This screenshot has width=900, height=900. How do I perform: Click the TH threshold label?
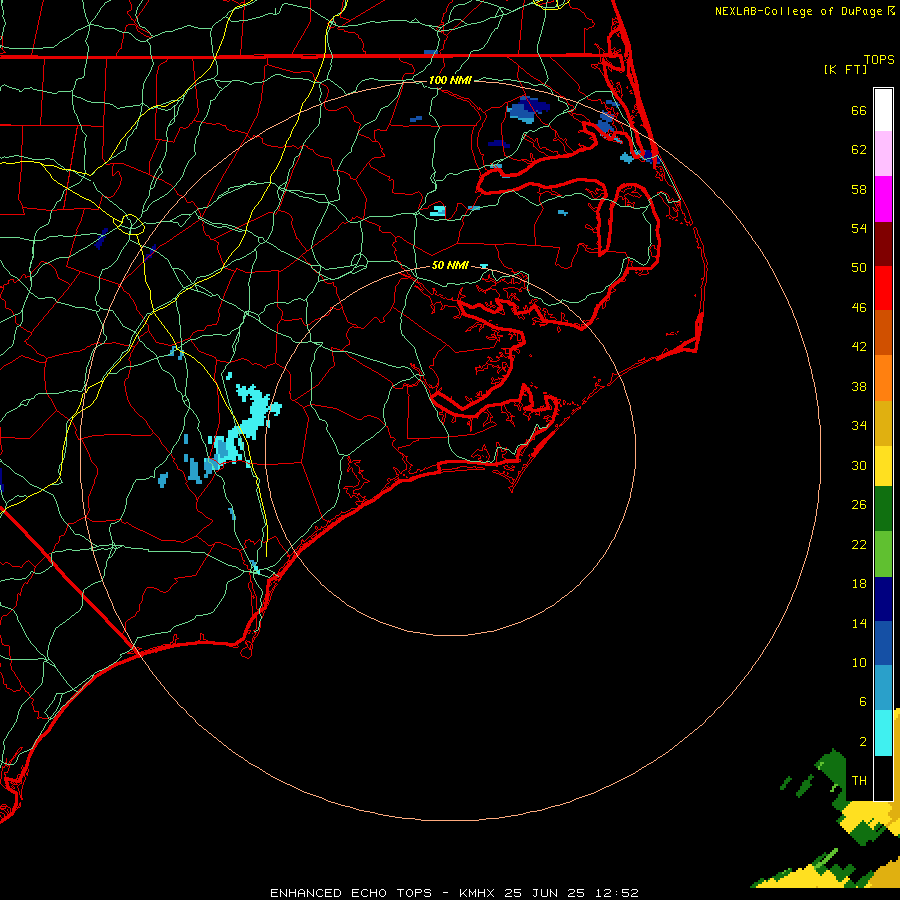click(859, 780)
